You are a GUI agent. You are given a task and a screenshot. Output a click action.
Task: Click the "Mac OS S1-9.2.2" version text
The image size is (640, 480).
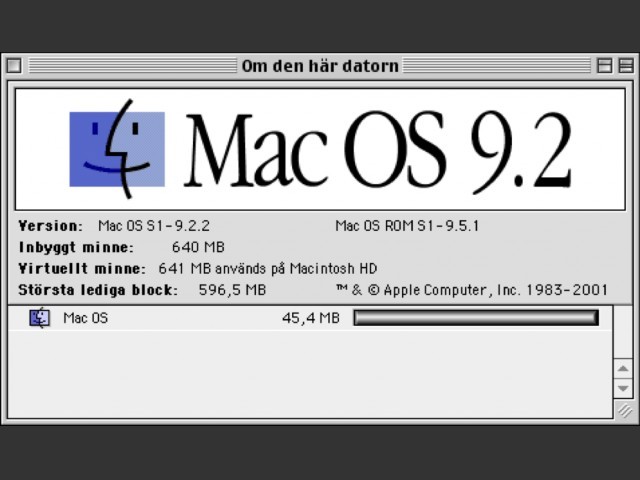pyautogui.click(x=154, y=226)
